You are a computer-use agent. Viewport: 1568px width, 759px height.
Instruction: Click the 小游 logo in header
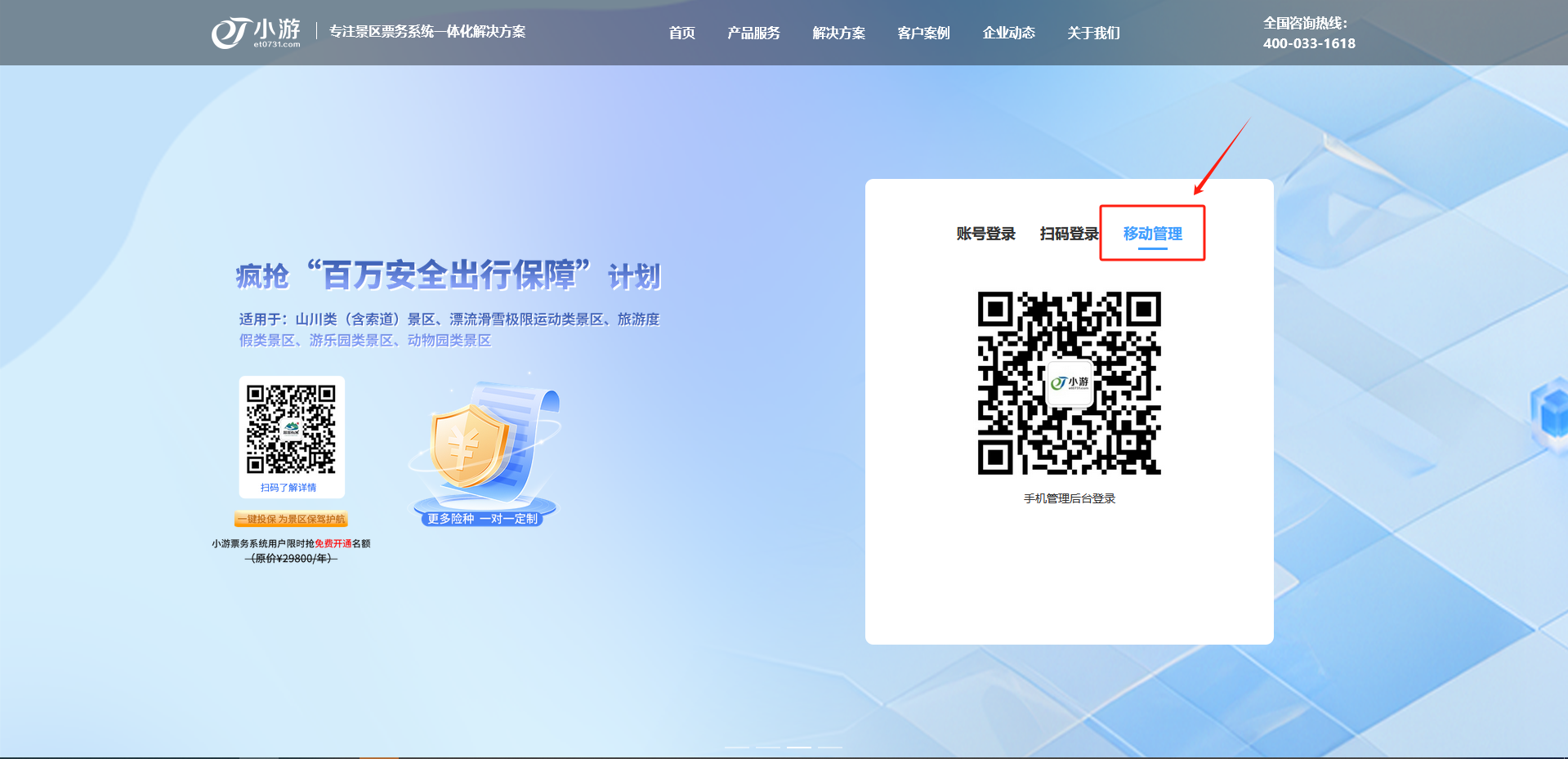click(x=256, y=33)
